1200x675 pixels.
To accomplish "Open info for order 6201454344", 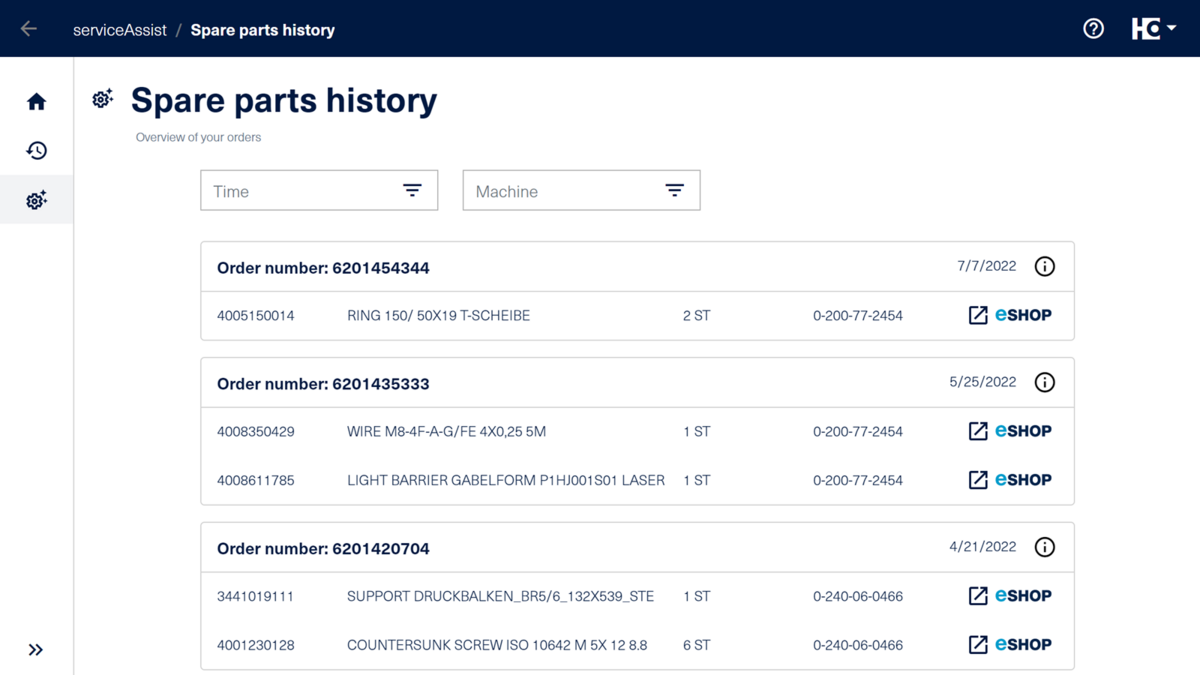I will 1045,266.
